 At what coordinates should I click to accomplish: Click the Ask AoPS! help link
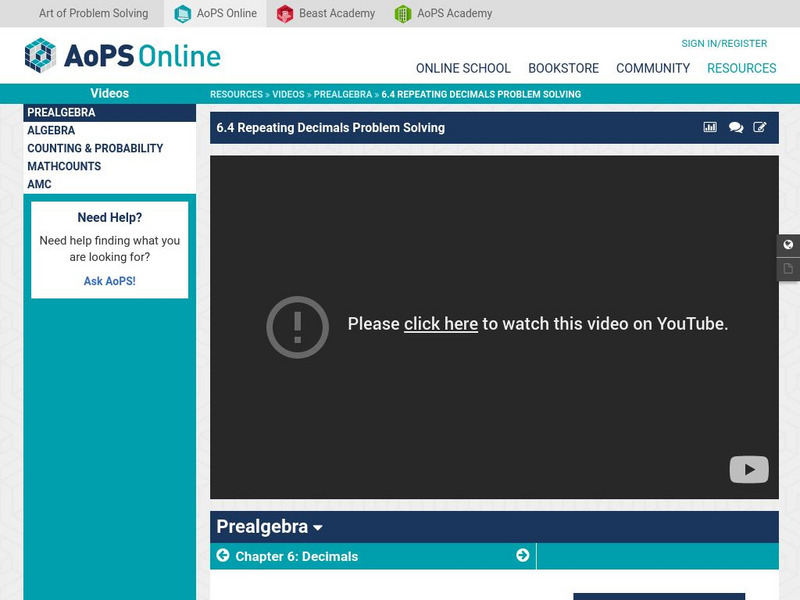(x=110, y=278)
